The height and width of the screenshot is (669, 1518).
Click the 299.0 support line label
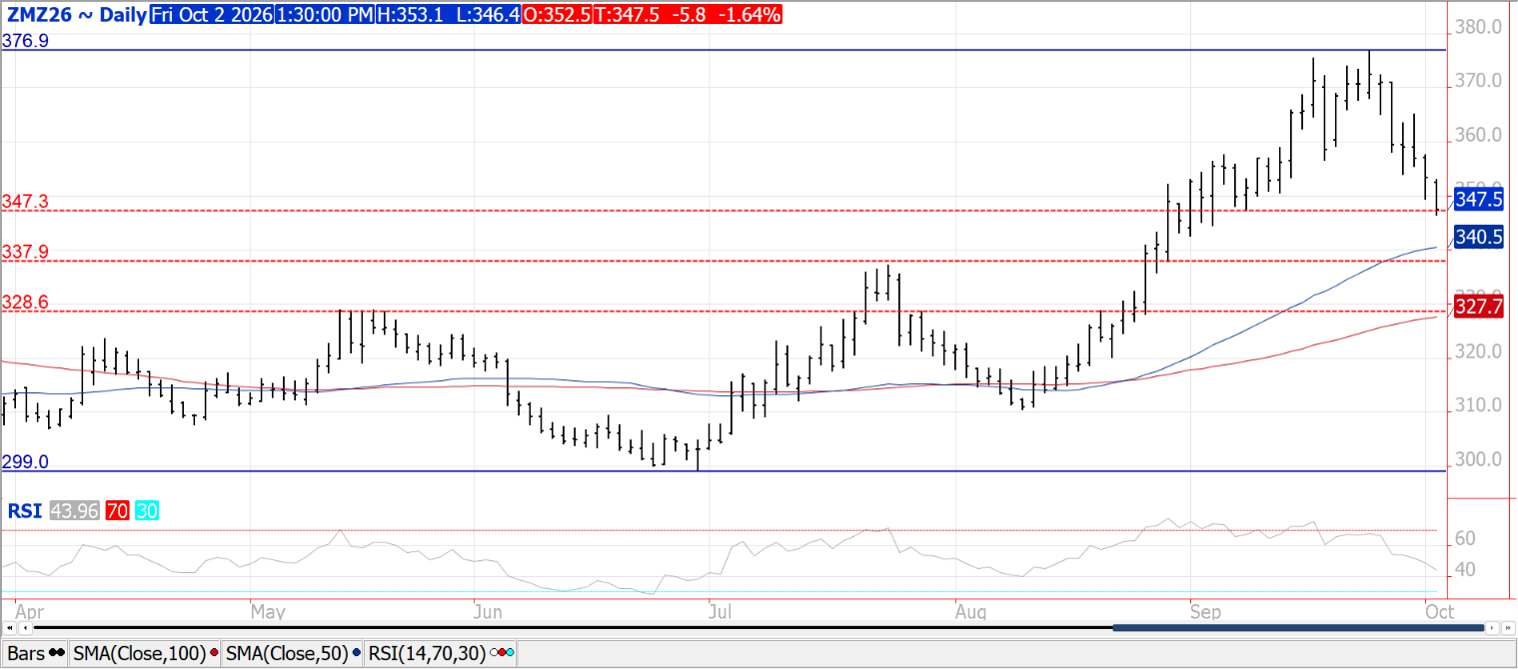(x=26, y=462)
